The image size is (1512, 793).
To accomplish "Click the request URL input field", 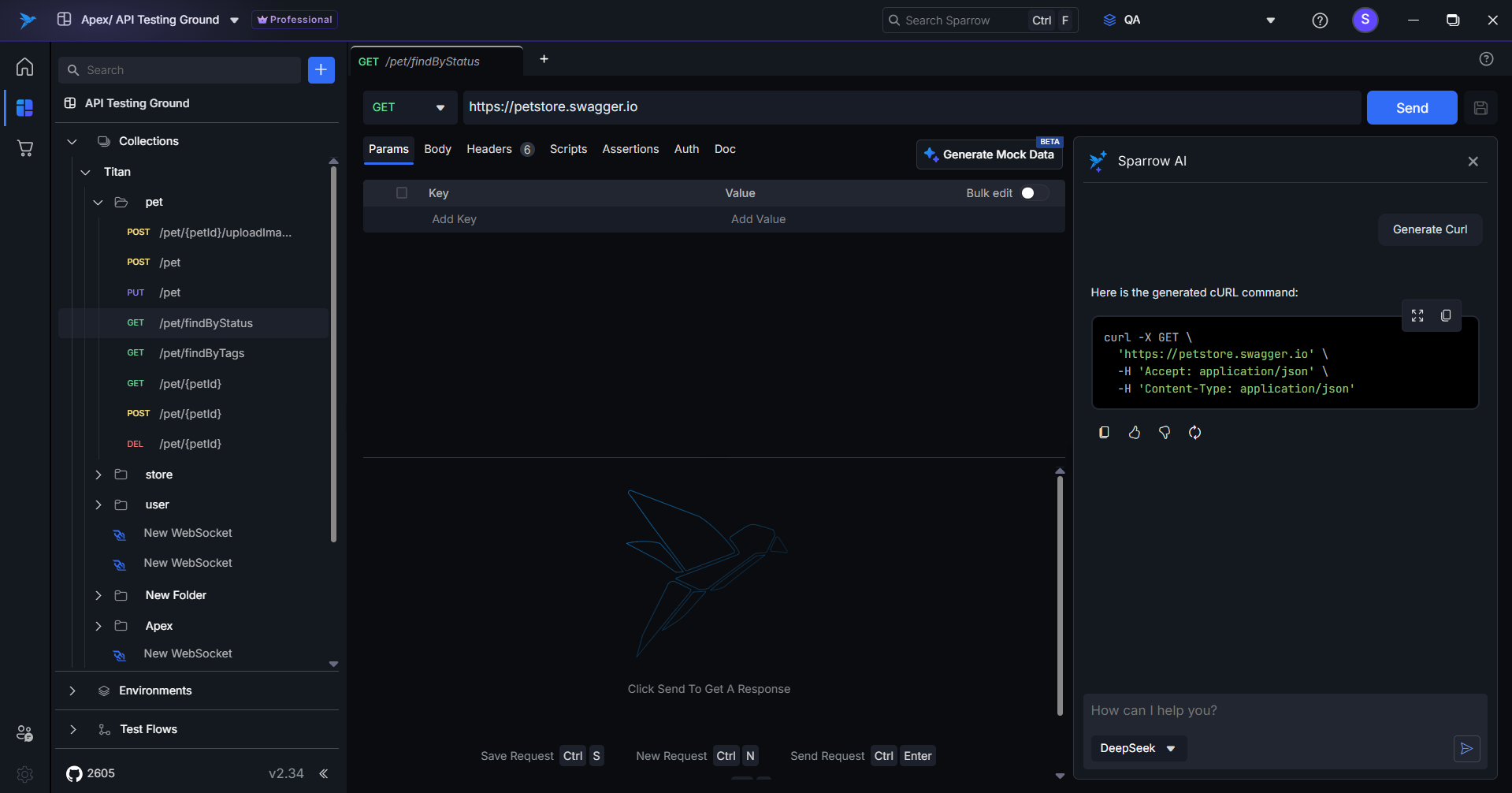I will point(910,107).
